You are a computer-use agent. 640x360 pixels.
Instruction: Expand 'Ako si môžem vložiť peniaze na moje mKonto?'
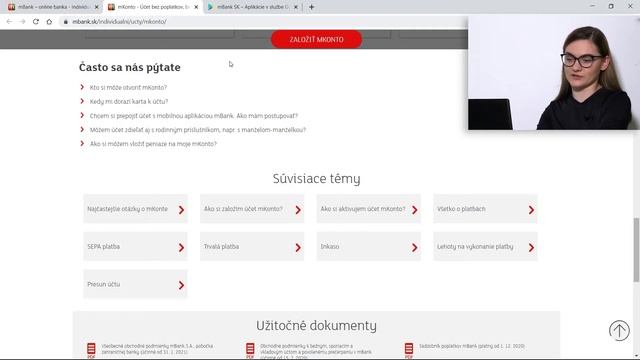[153, 144]
